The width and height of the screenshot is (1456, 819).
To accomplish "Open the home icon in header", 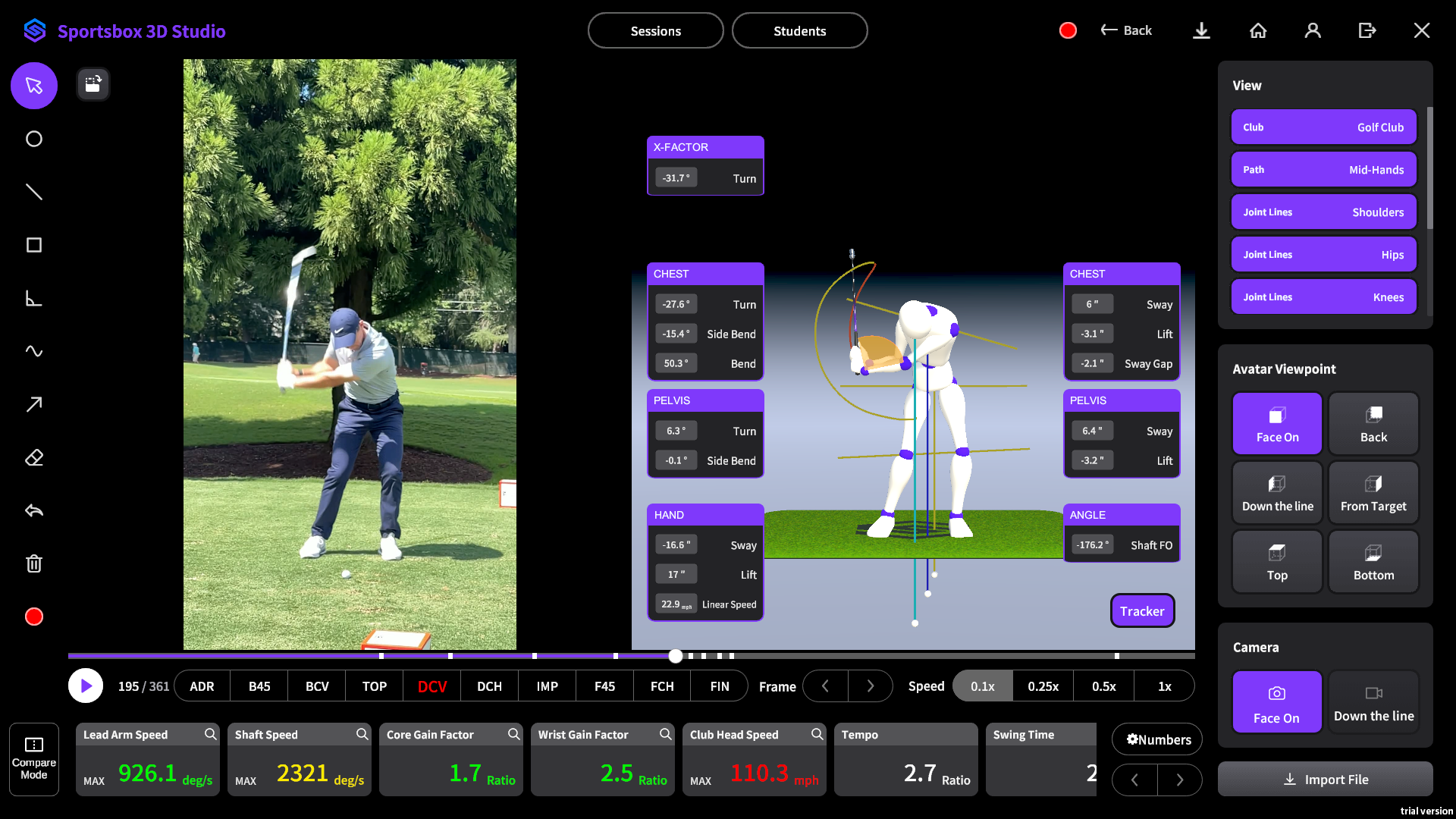I will pos(1258,30).
